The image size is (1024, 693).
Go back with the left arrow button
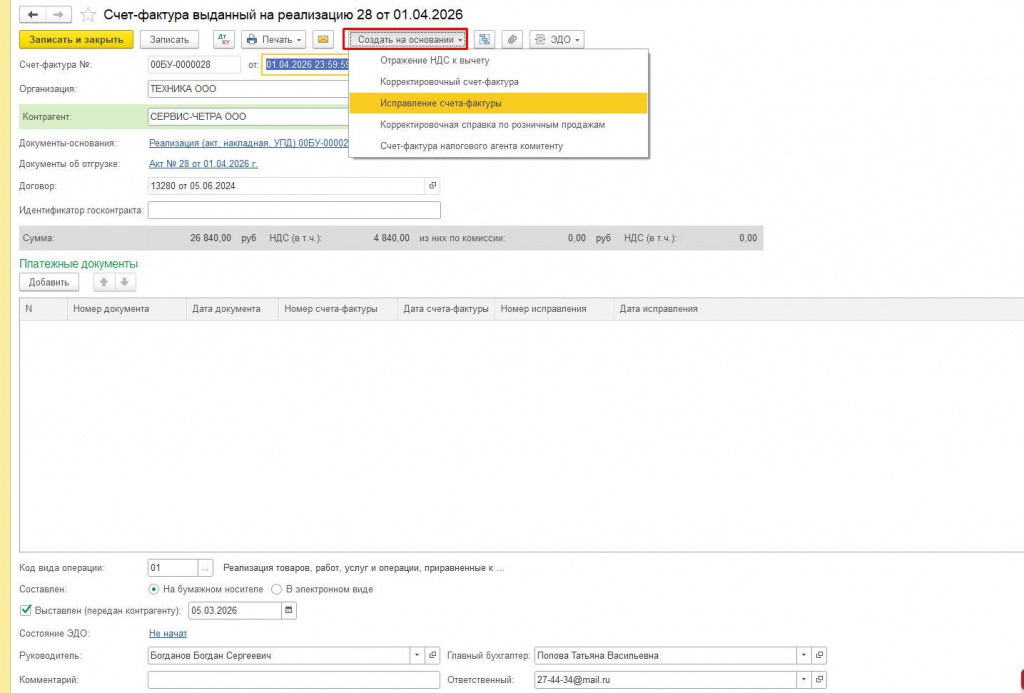(33, 14)
